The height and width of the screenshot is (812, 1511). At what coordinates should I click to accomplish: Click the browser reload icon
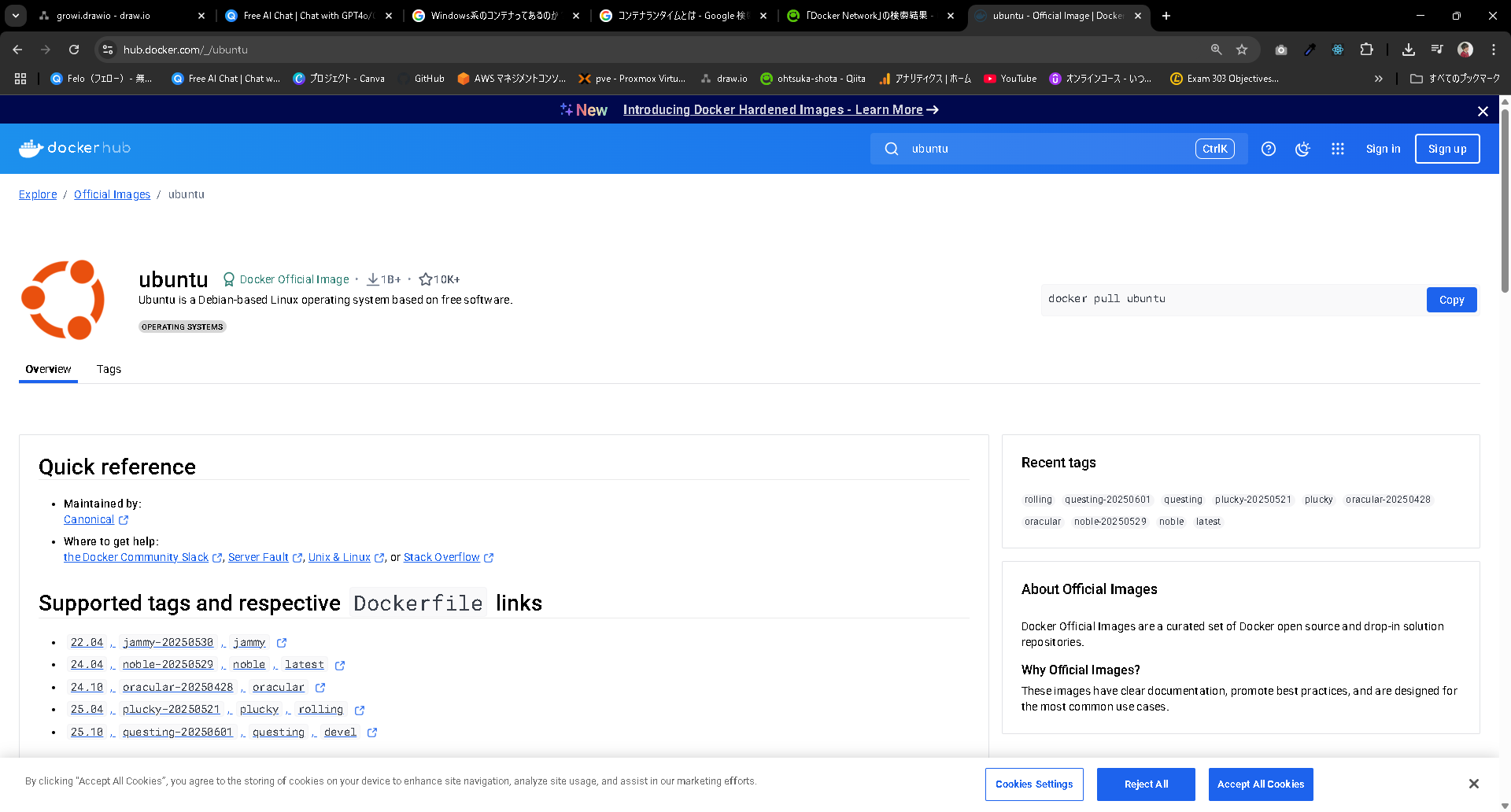[74, 50]
